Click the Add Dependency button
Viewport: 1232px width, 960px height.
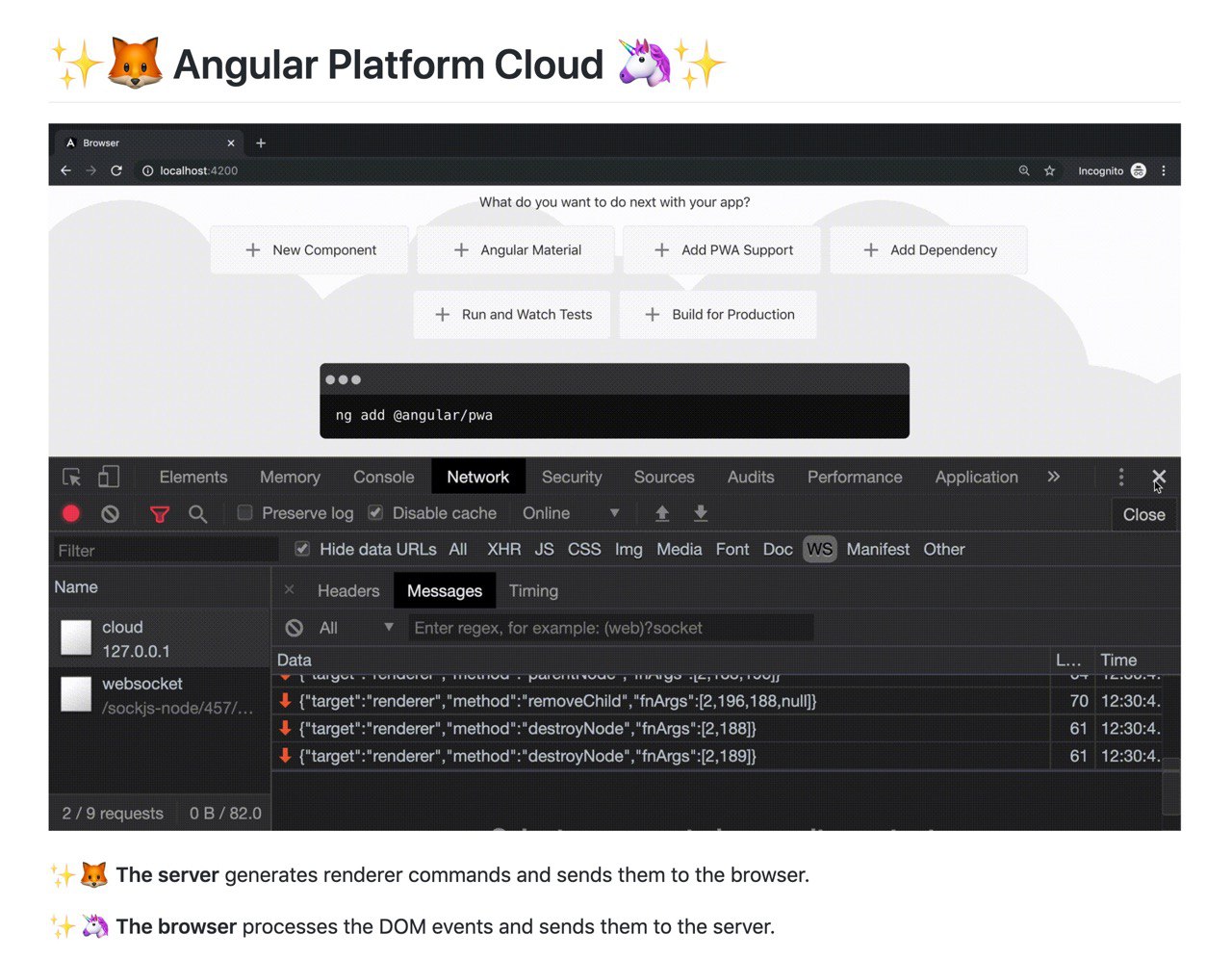pyautogui.click(x=929, y=250)
